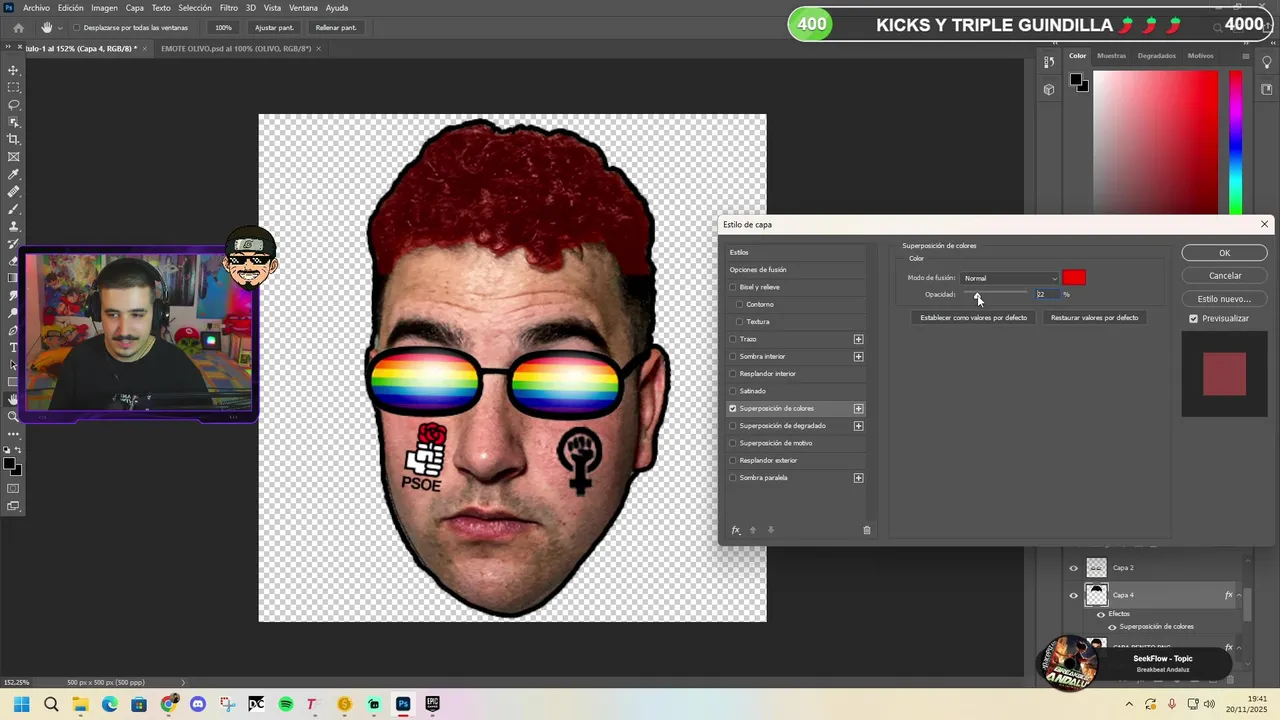The width and height of the screenshot is (1280, 720).
Task: Enable the Trazo effect checkbox
Action: click(x=733, y=339)
